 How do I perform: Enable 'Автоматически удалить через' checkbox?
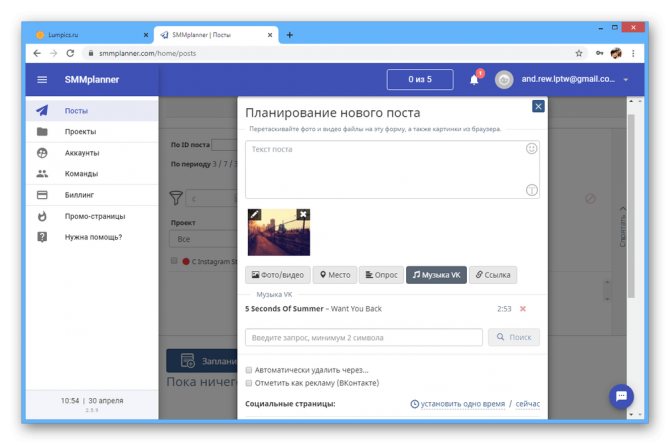click(x=249, y=370)
